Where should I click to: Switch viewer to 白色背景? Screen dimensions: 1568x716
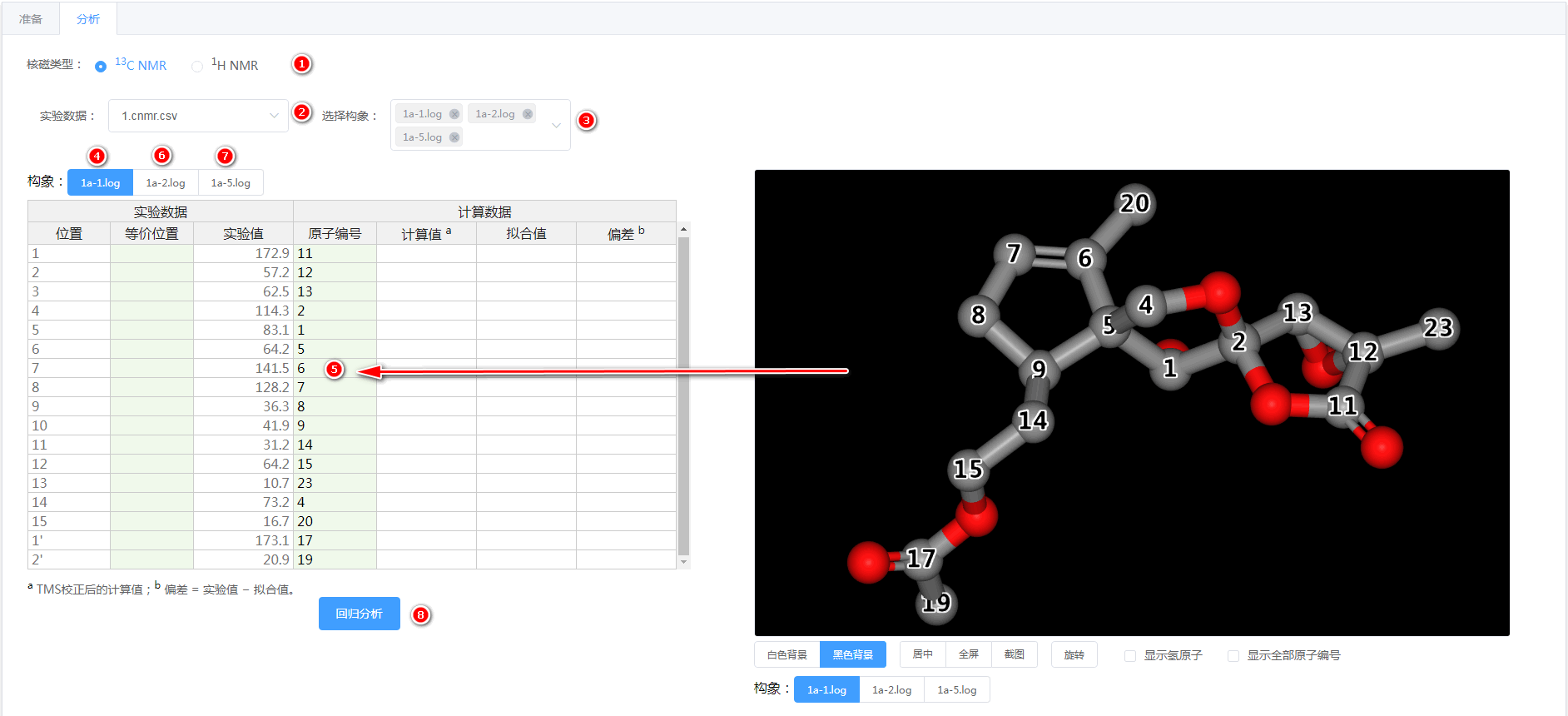(x=787, y=654)
